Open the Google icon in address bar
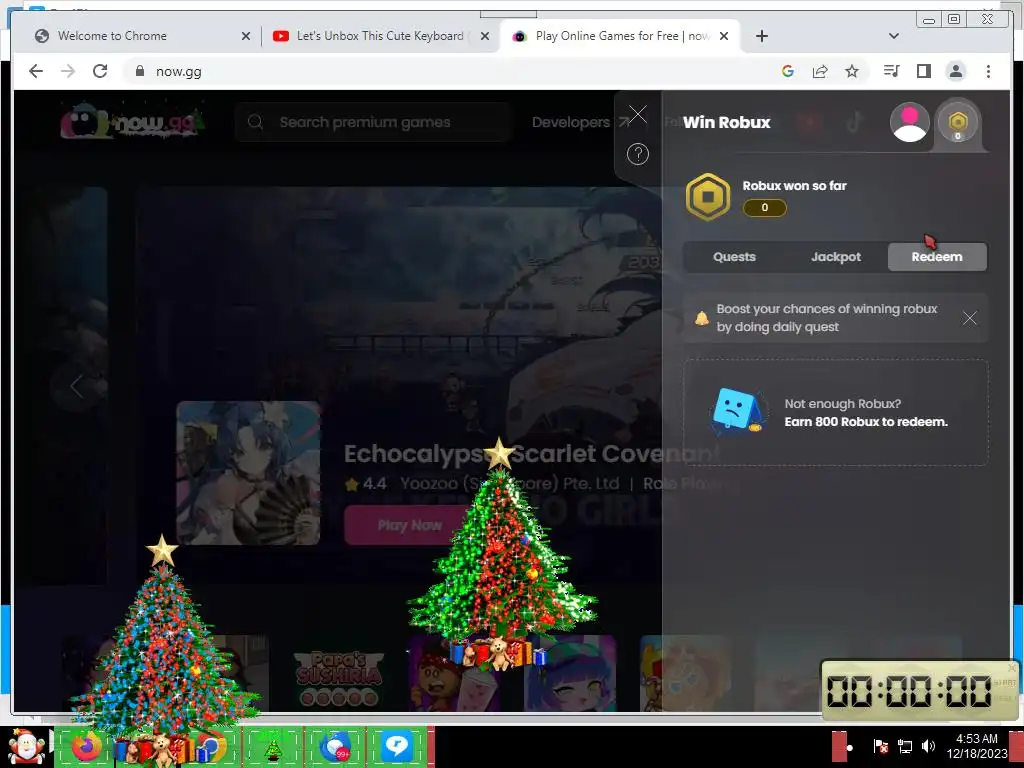 coord(788,71)
